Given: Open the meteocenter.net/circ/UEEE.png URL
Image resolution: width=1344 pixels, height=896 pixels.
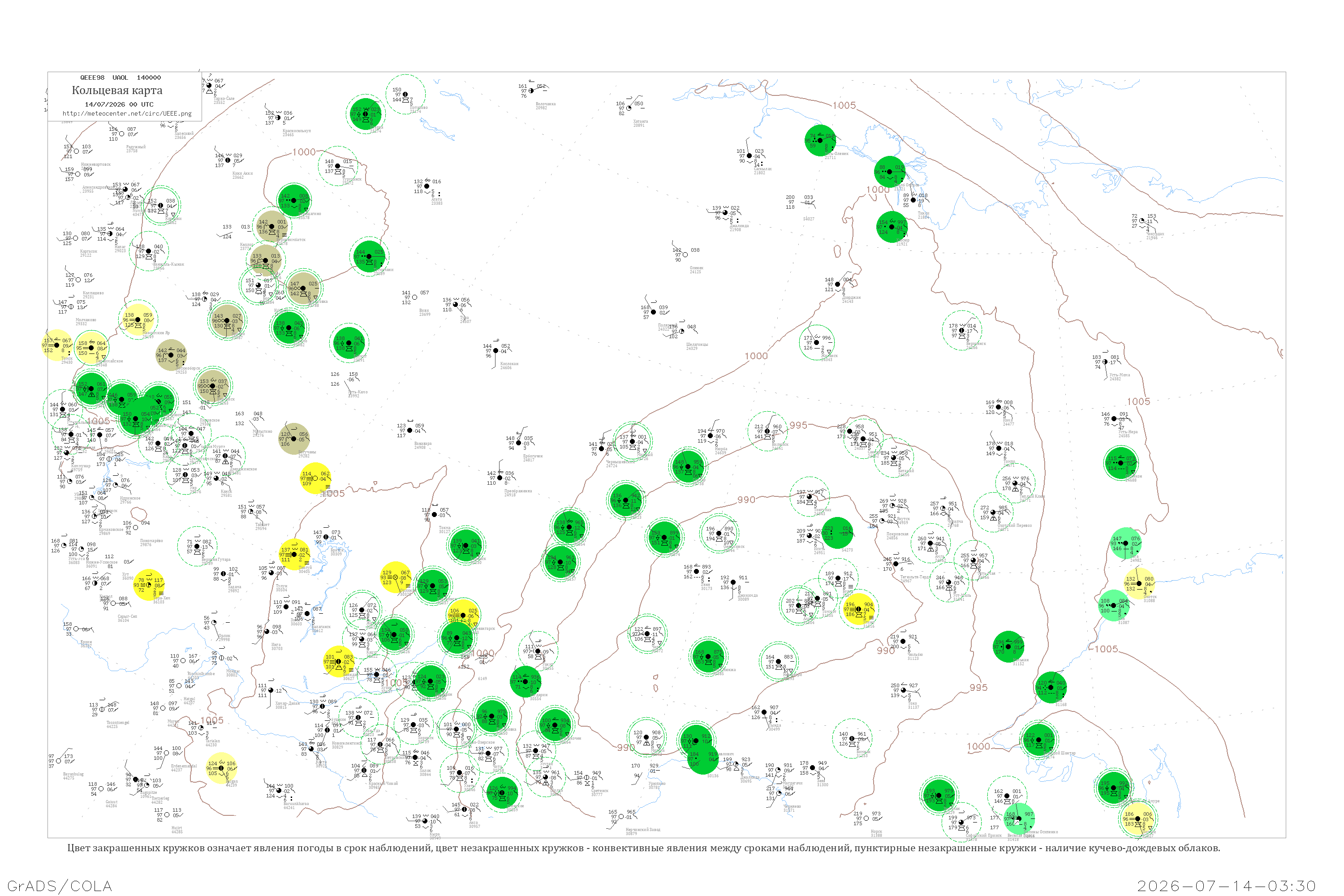Looking at the screenshot, I should [127, 113].
